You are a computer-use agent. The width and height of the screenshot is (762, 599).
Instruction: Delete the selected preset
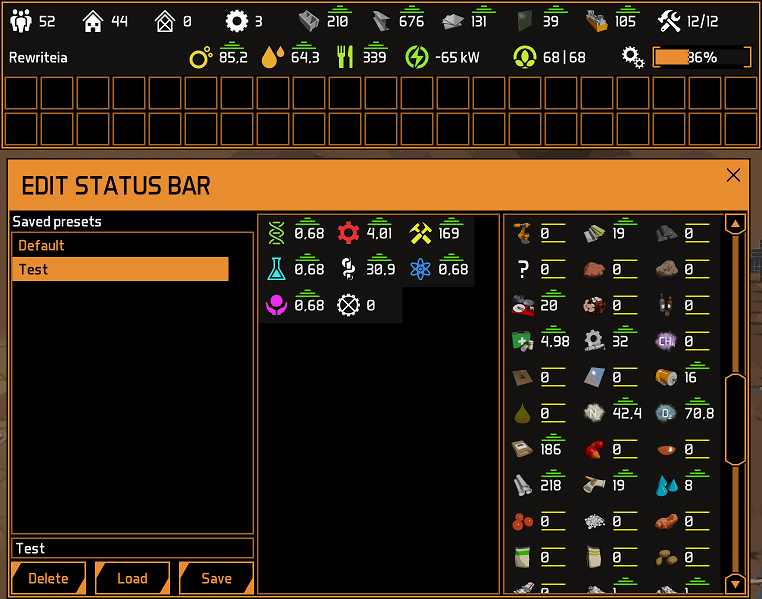48,578
